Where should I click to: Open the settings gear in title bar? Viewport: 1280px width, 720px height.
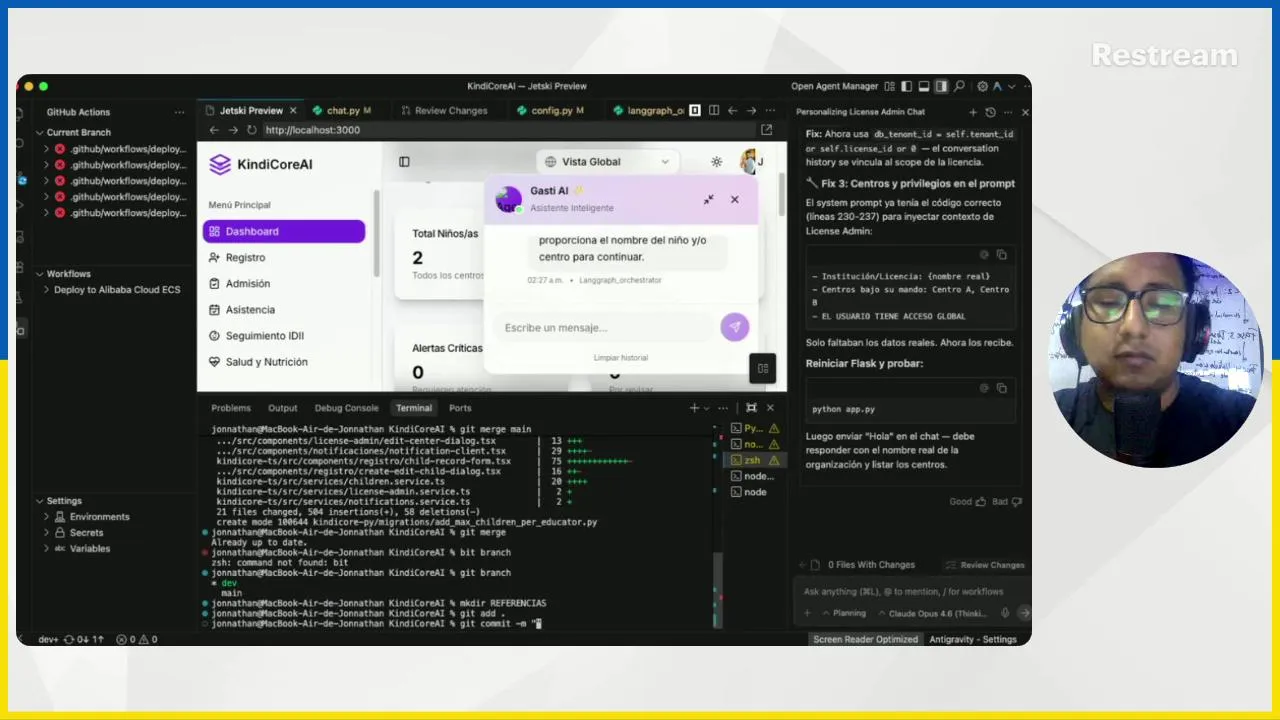click(982, 86)
